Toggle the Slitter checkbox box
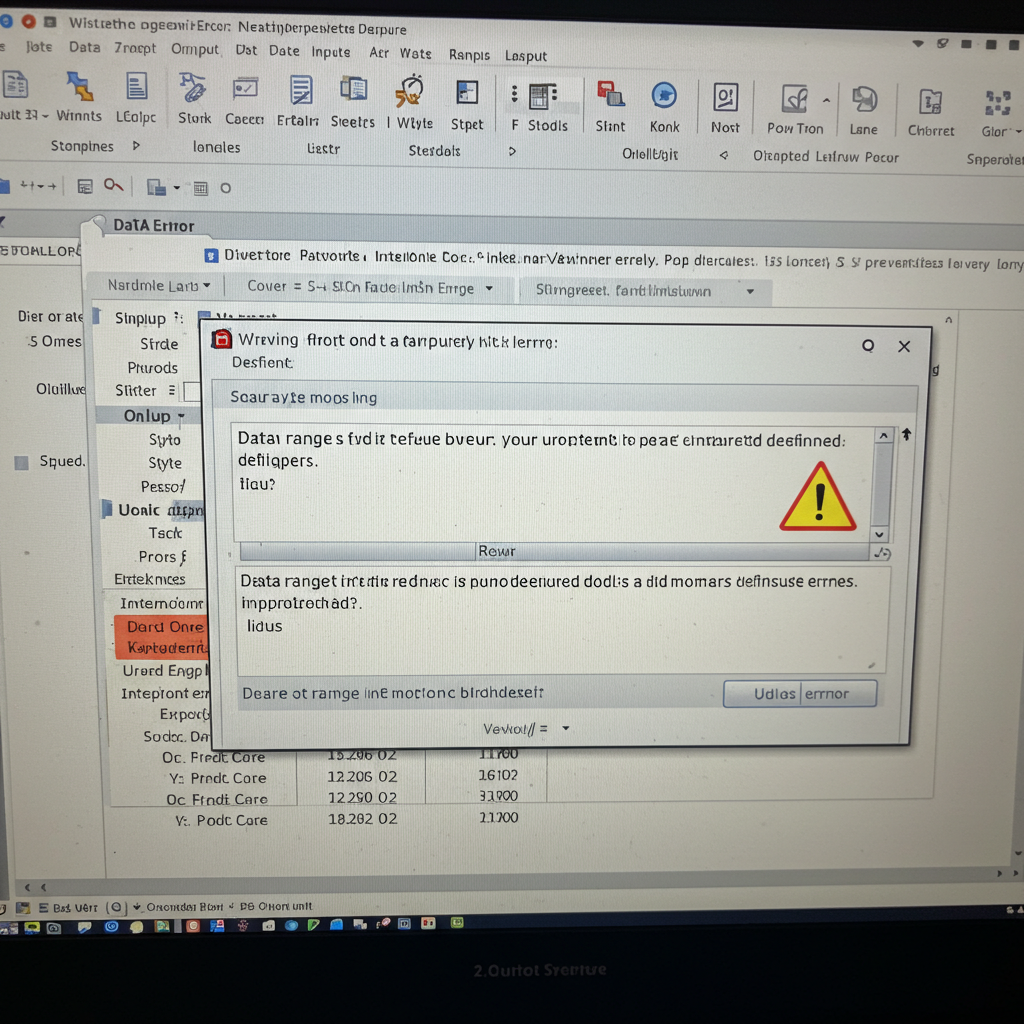Screen dimensions: 1024x1024 coord(192,391)
